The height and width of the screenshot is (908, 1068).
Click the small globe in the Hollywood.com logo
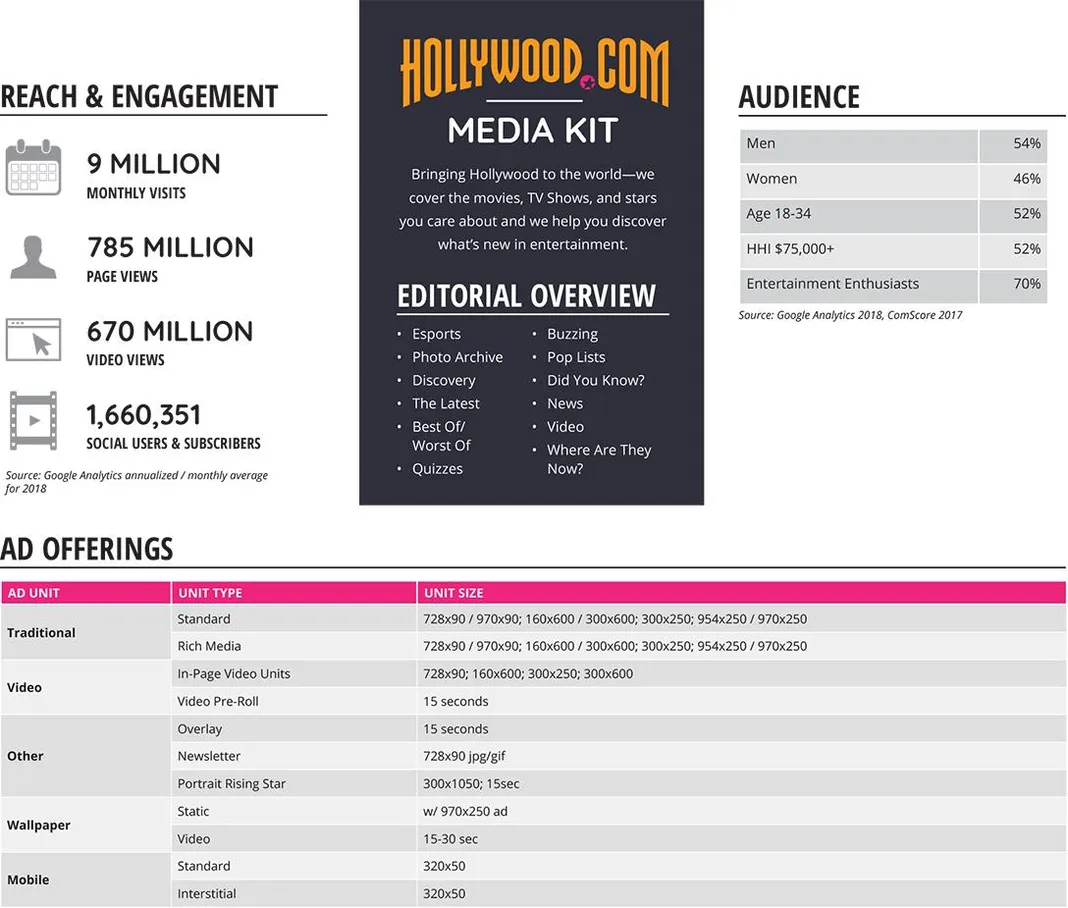(587, 82)
